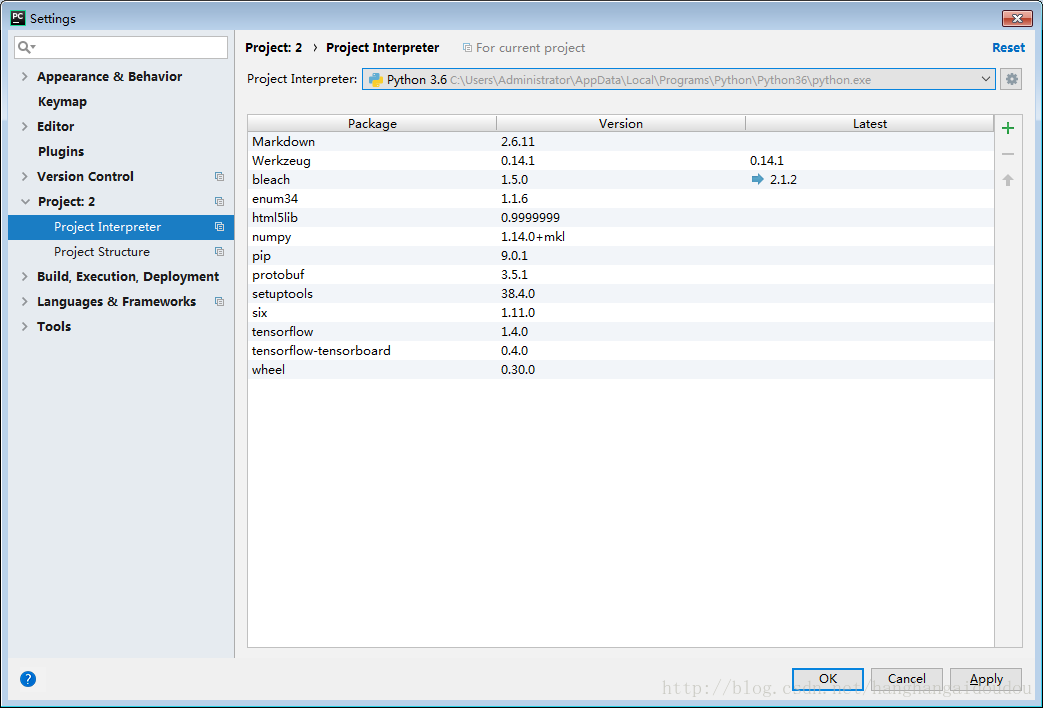Click copy icon beside Project Interpreter
The width and height of the screenshot is (1043, 708).
click(220, 227)
